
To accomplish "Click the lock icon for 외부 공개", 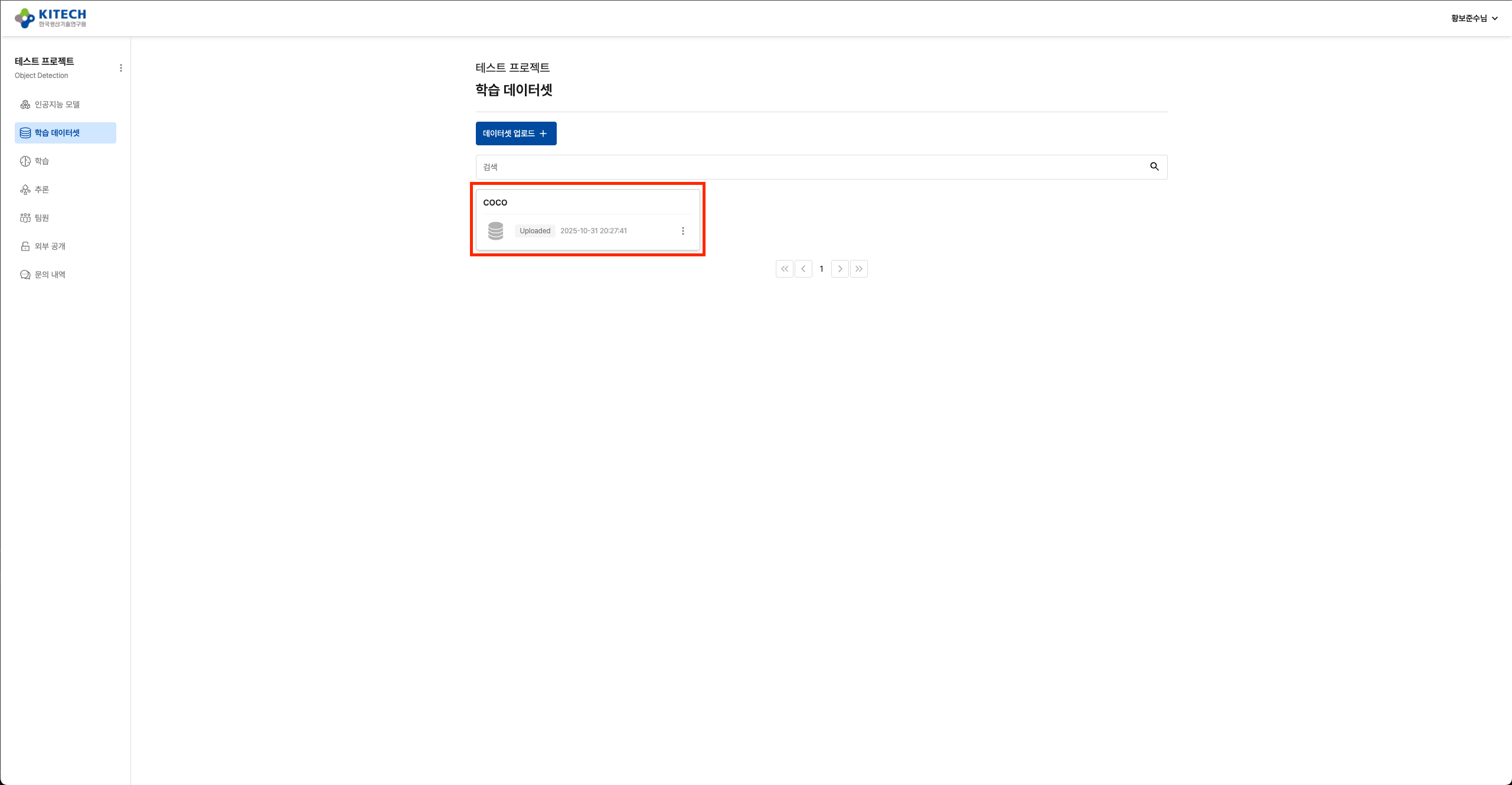I will [25, 246].
